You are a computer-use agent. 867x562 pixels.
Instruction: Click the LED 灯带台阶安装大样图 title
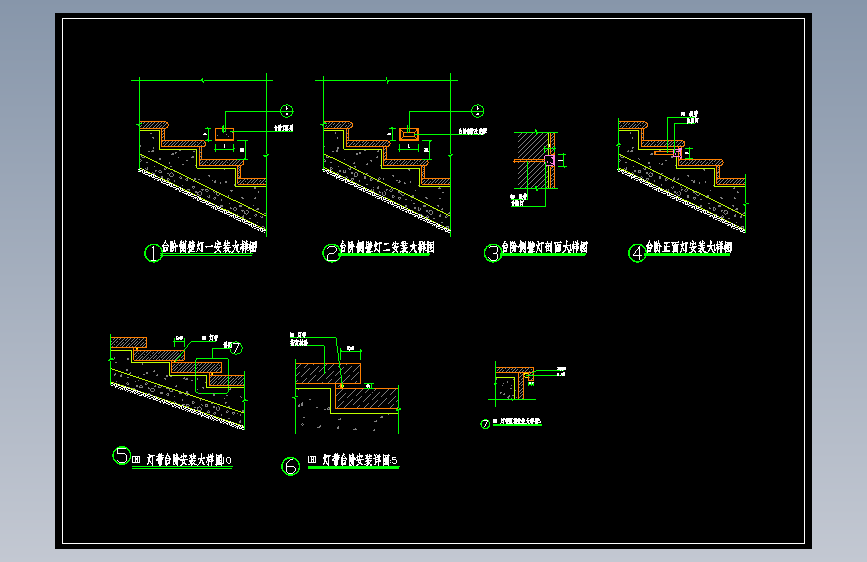click(x=182, y=460)
